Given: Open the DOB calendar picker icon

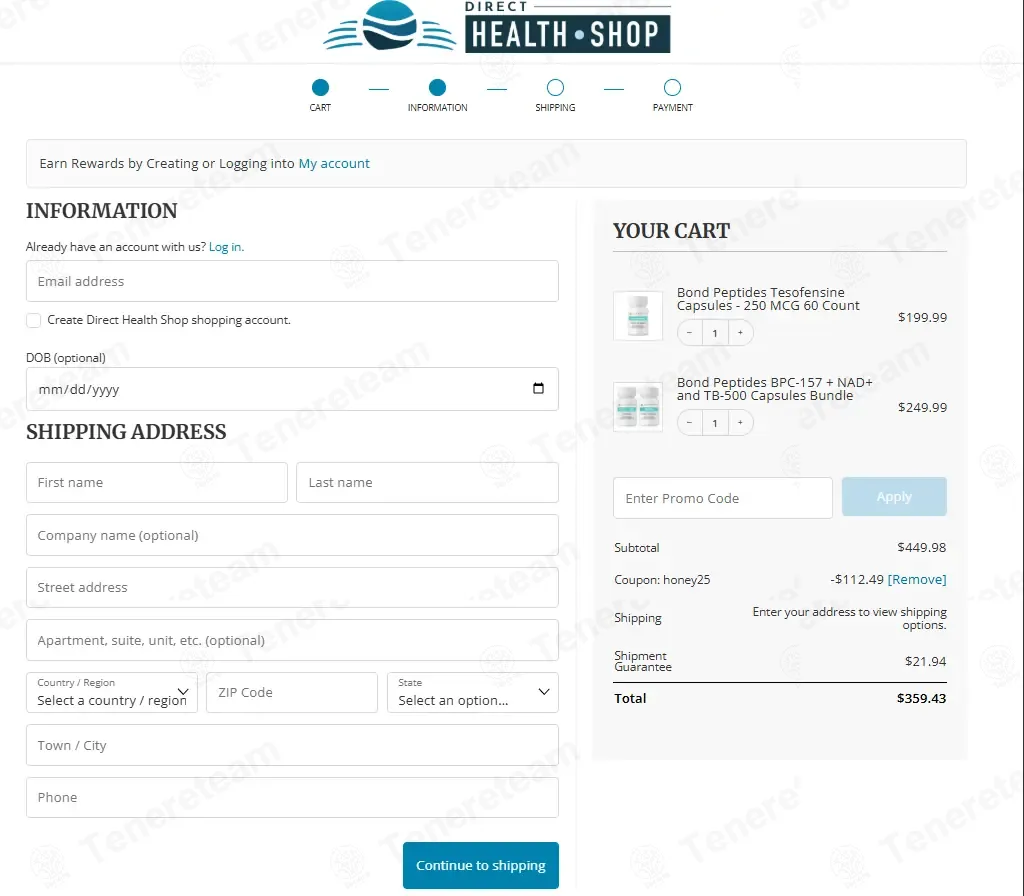Looking at the screenshot, I should pos(538,389).
